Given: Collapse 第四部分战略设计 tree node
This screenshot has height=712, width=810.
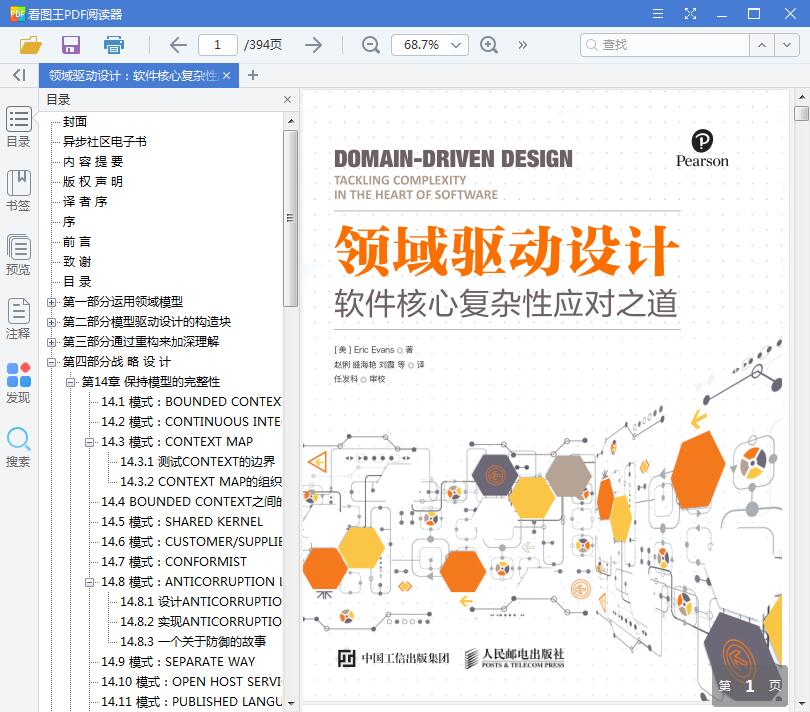Looking at the screenshot, I should click(x=51, y=362).
